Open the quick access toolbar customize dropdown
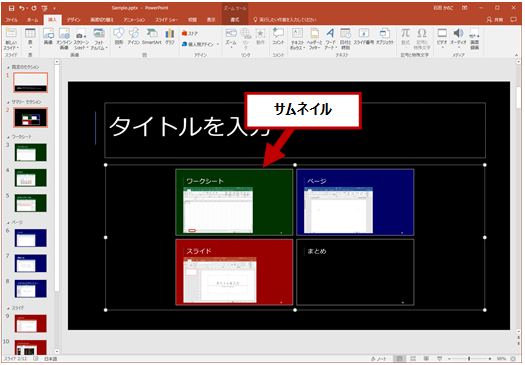The image size is (525, 365). point(54,8)
